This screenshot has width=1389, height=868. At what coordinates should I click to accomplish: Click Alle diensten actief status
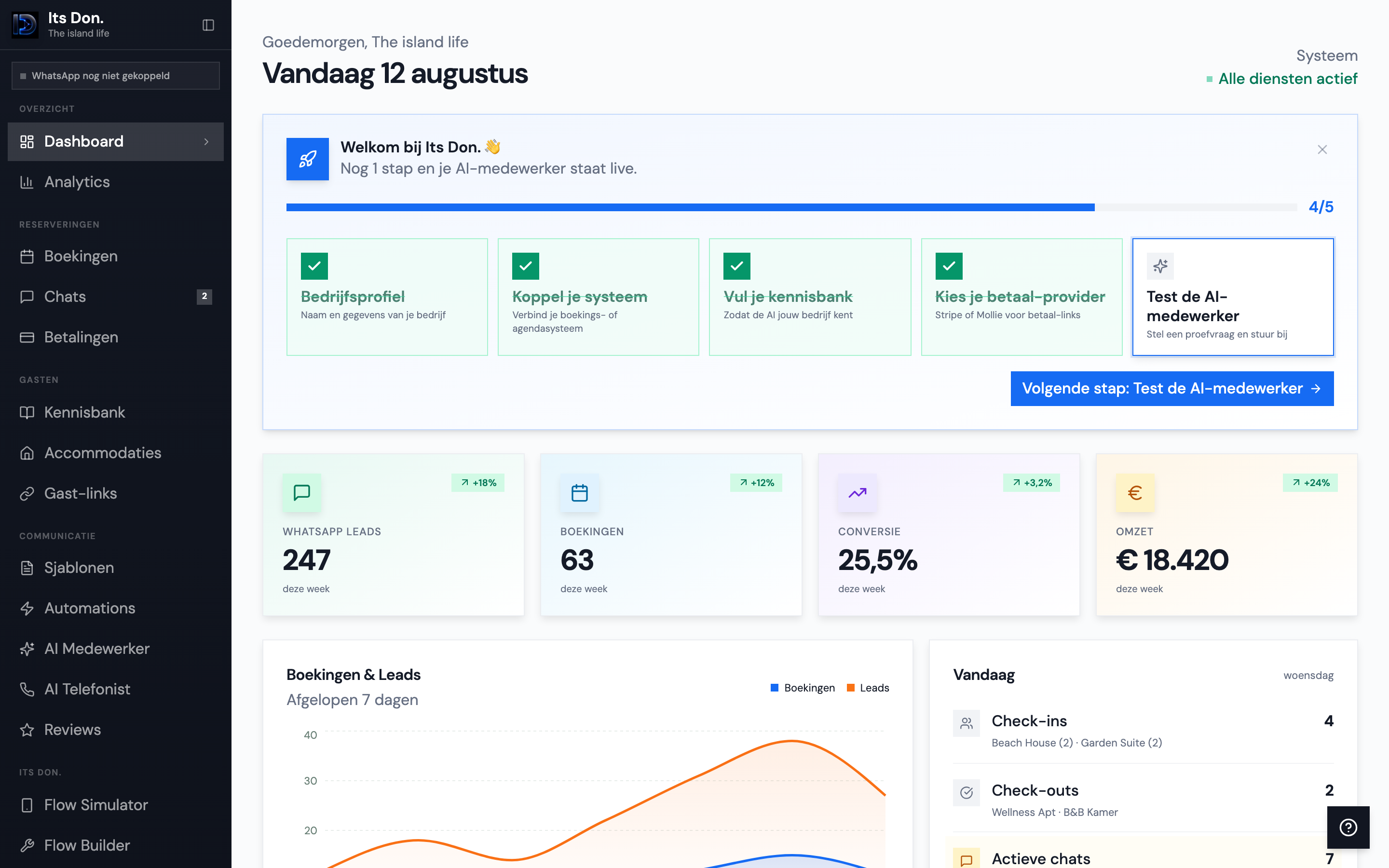pos(1281,79)
